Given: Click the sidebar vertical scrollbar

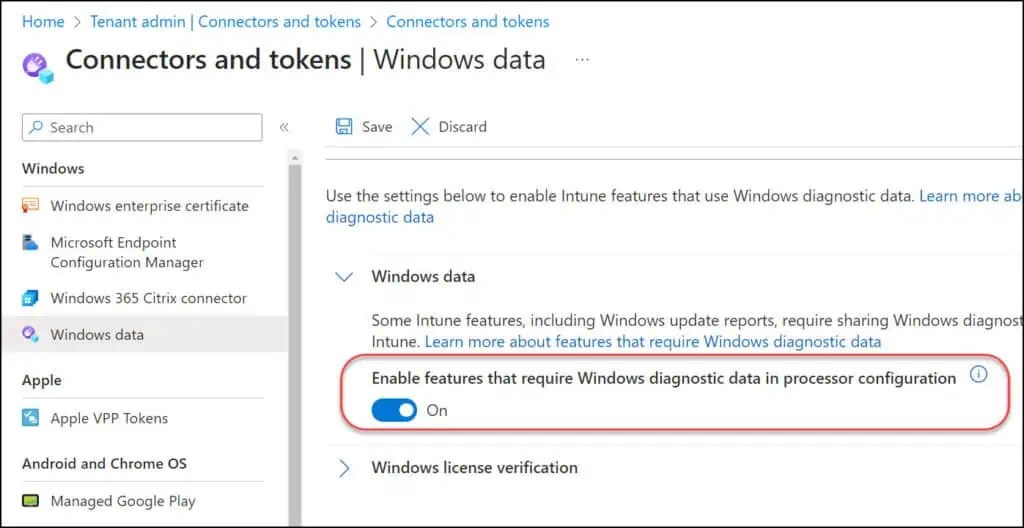Looking at the screenshot, I should tap(295, 343).
